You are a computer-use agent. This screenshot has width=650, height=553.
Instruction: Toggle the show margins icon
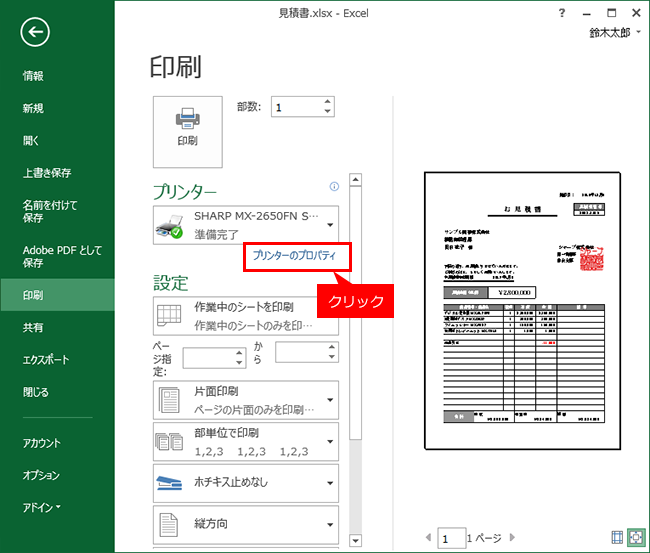(x=617, y=538)
